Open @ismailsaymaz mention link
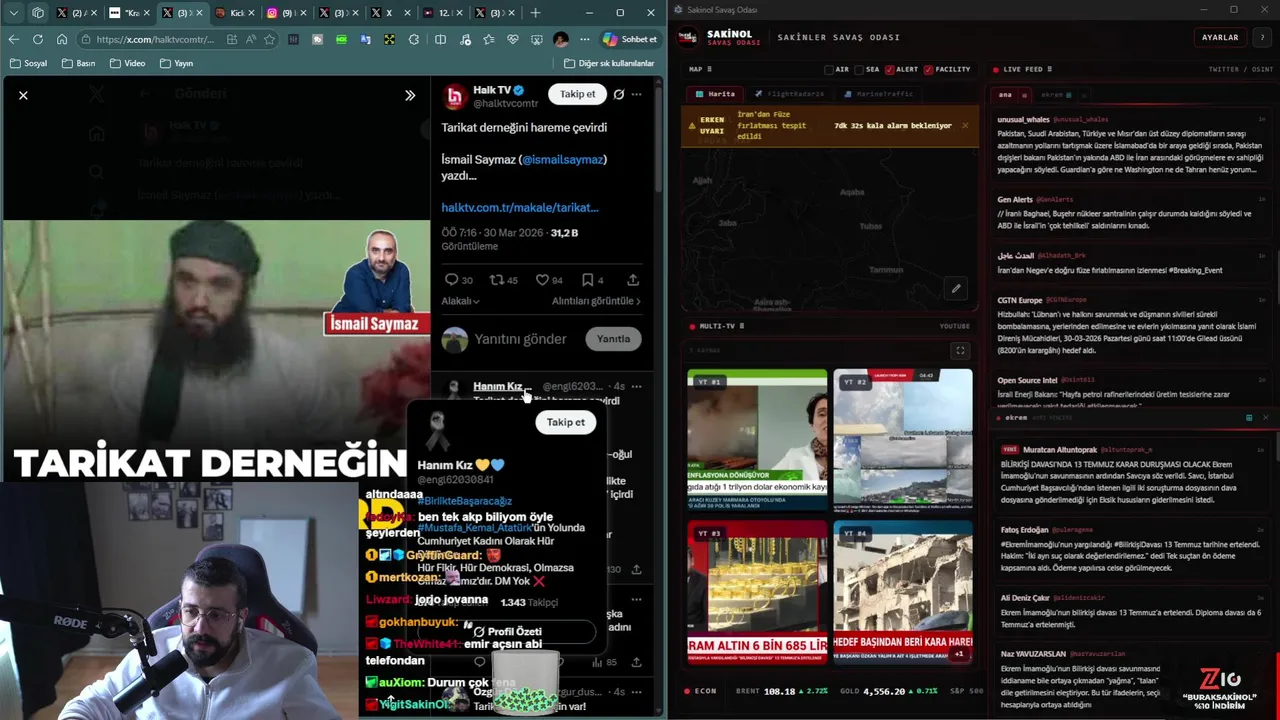This screenshot has width=1280, height=720. [563, 159]
